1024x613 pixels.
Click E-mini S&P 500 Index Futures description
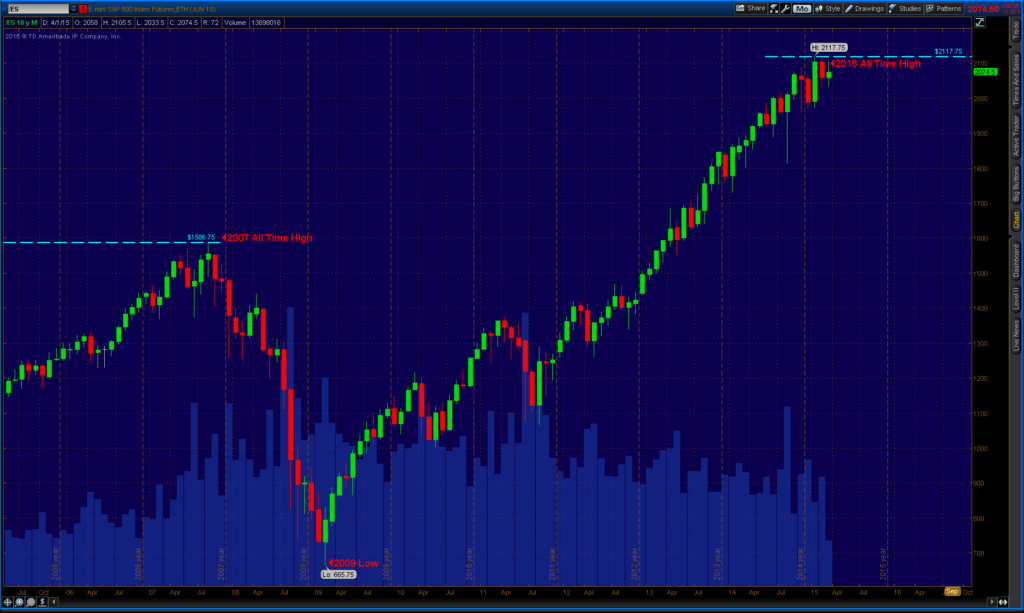152,9
